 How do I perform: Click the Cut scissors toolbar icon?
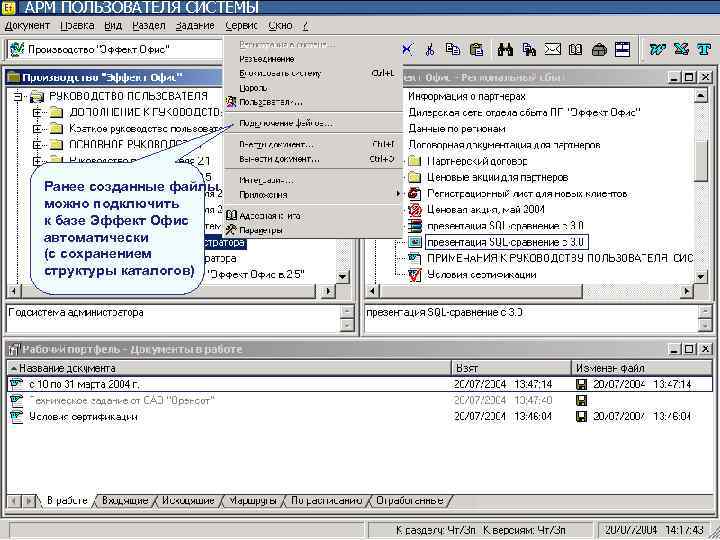click(430, 50)
